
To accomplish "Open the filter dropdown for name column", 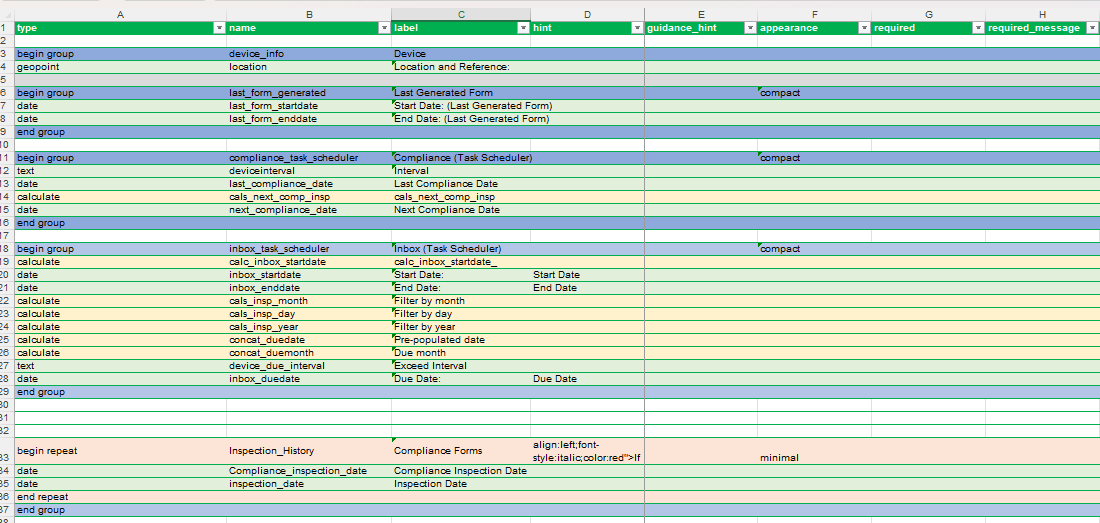I will click(x=384, y=28).
